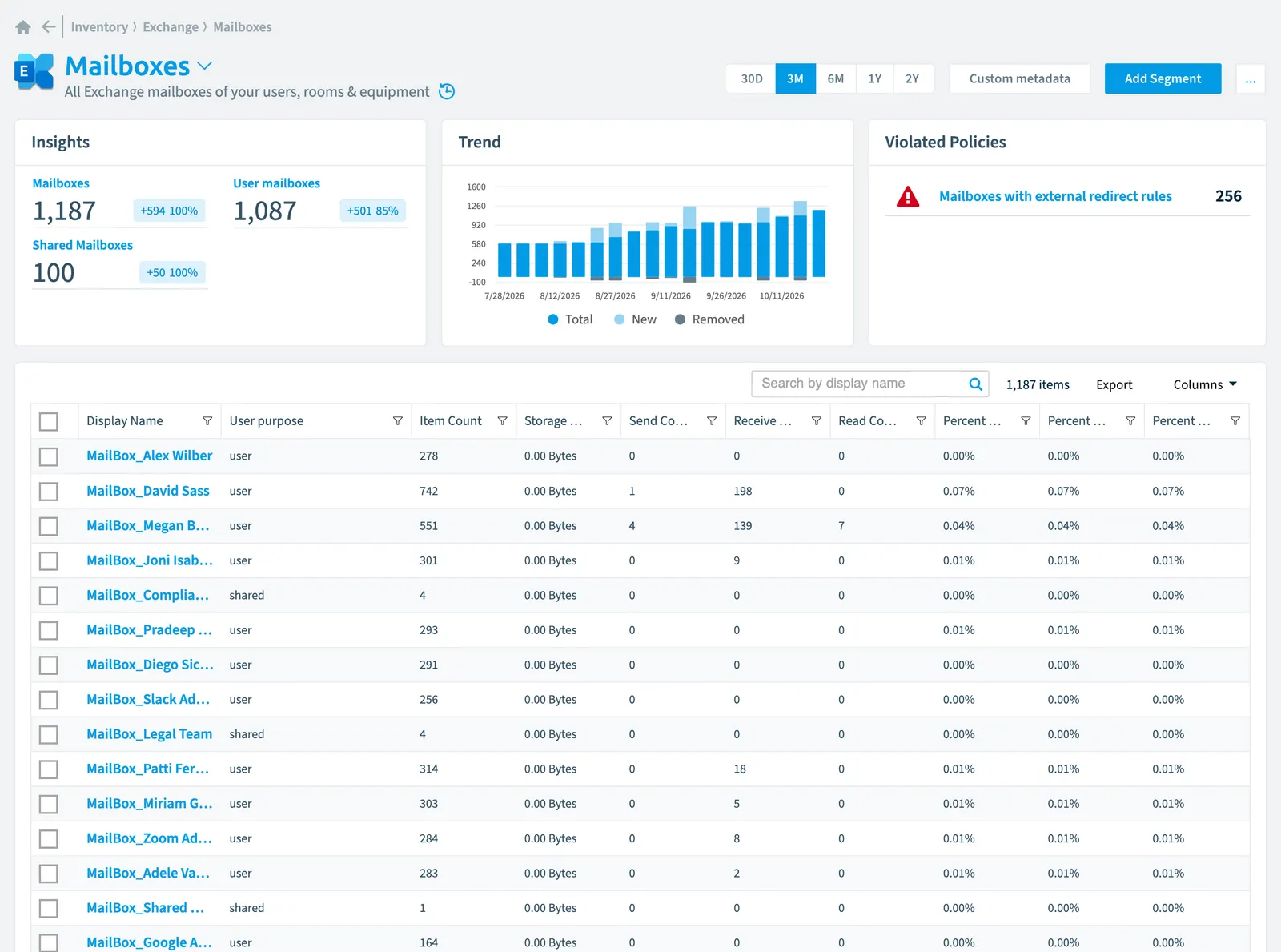This screenshot has width=1281, height=952.
Task: Click the history clock icon beside subtitle
Action: tap(448, 91)
